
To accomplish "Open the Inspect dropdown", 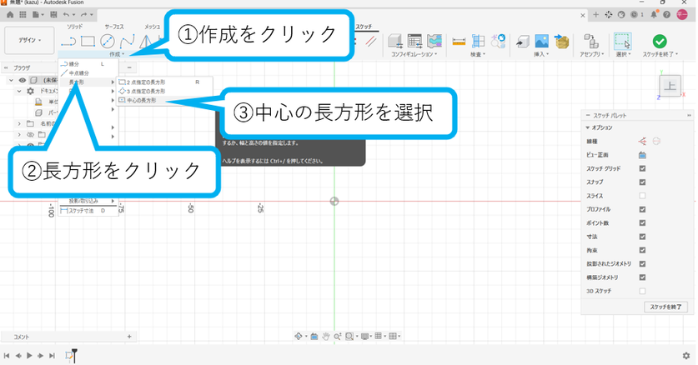I will (478, 54).
